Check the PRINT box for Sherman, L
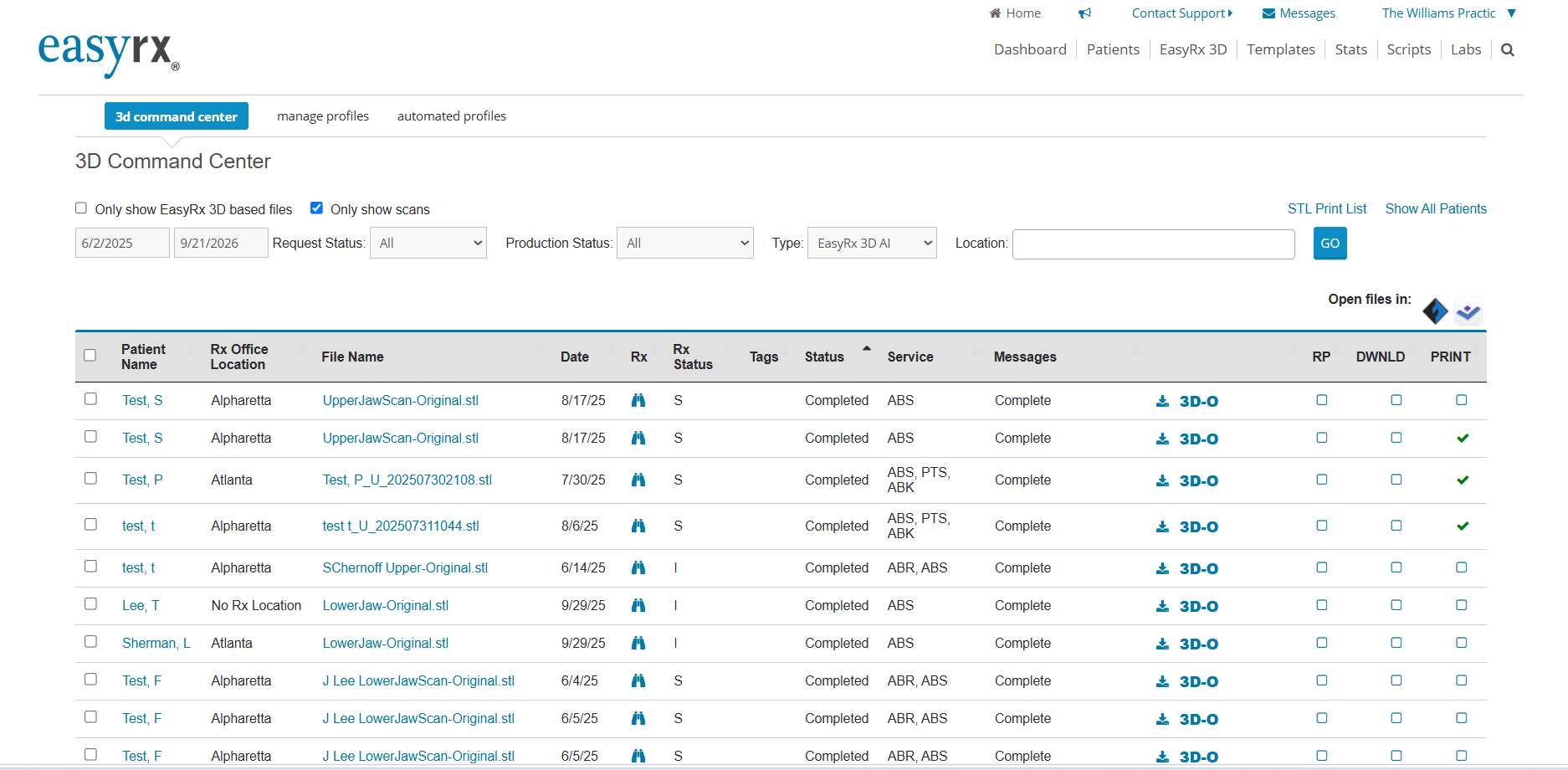 point(1462,643)
